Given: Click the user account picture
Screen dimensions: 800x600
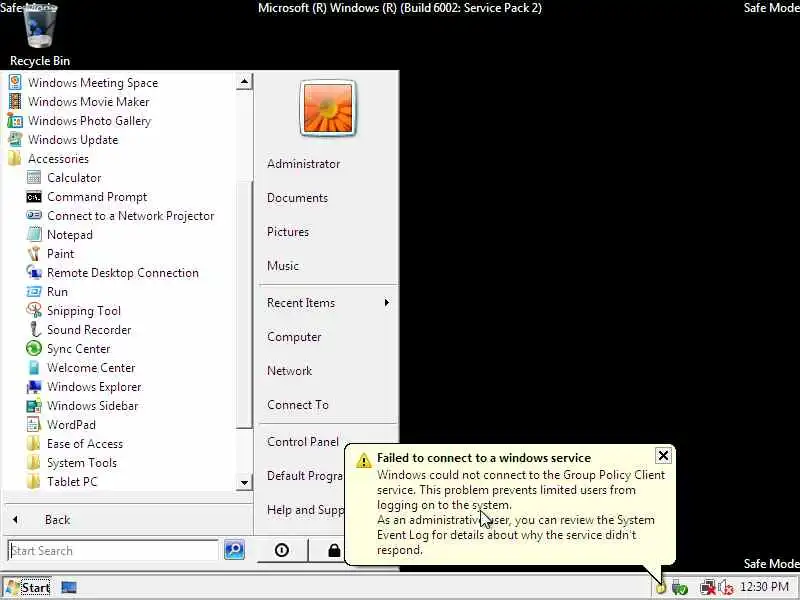Looking at the screenshot, I should coord(328,108).
